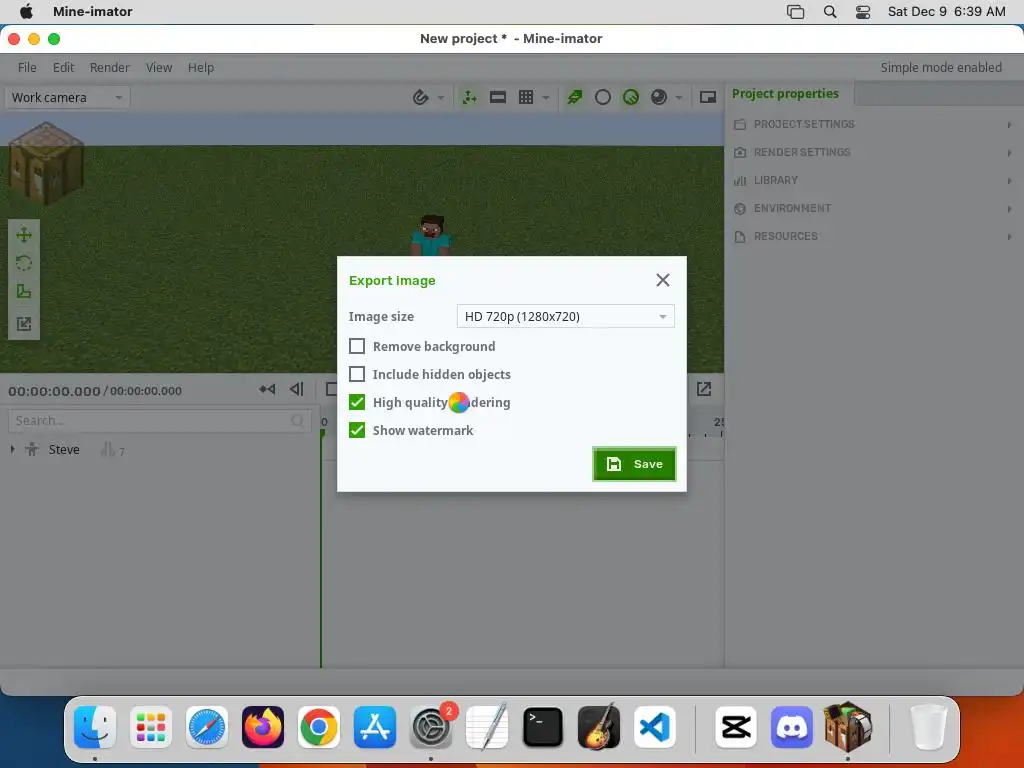Open Visual Studio Code from the dock
Screen dimensions: 1024x768
point(655,727)
